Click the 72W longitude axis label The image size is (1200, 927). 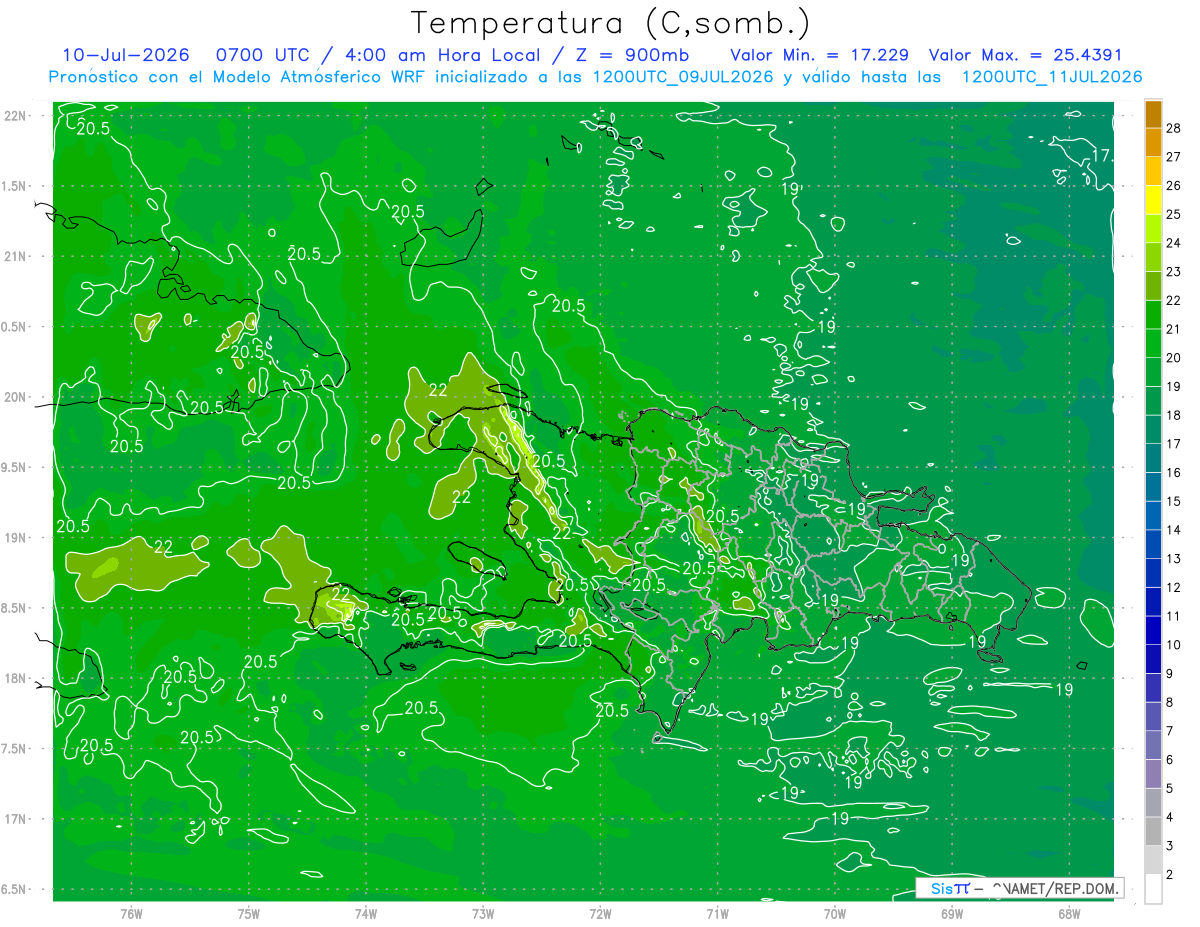[x=600, y=914]
